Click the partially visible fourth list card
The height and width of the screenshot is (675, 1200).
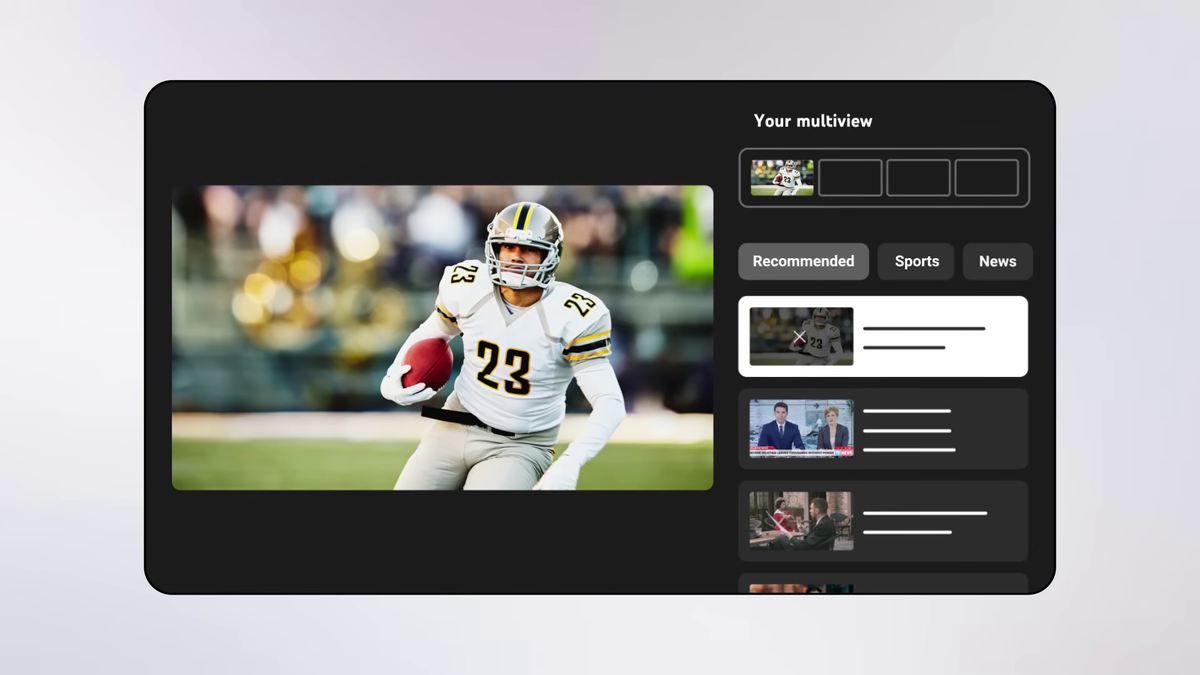[883, 584]
